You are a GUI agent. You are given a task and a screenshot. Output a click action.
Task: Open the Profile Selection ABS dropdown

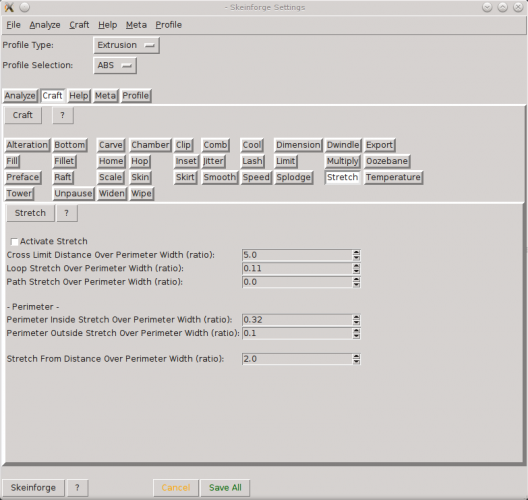coord(115,65)
